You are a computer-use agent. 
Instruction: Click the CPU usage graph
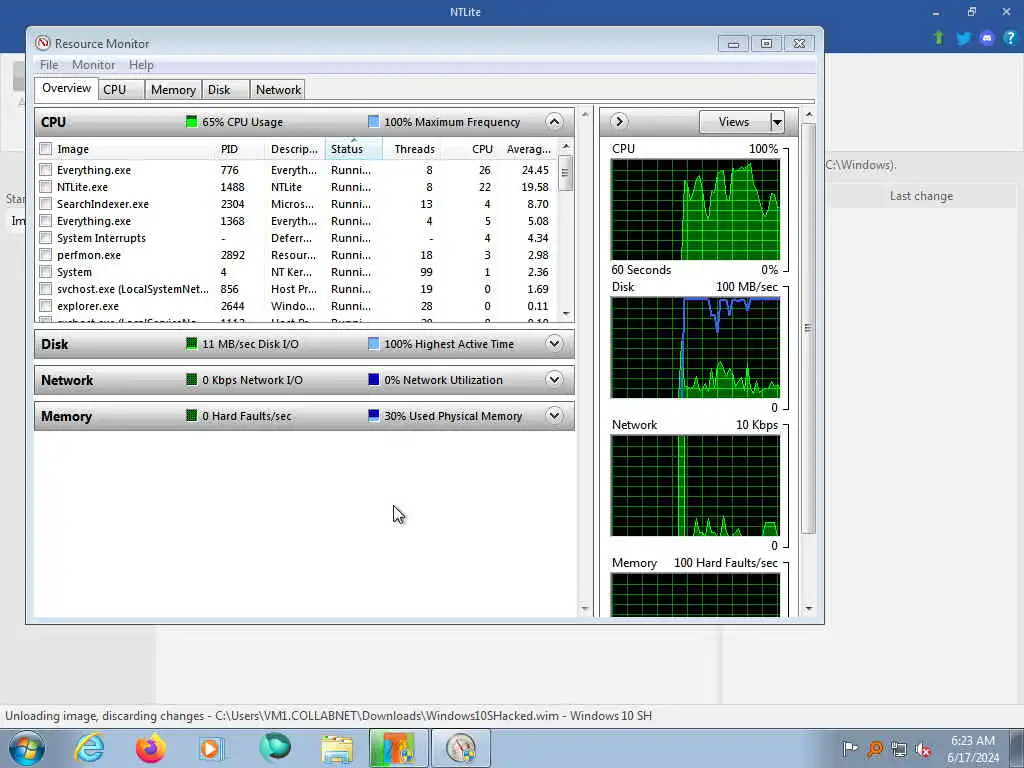click(x=696, y=210)
